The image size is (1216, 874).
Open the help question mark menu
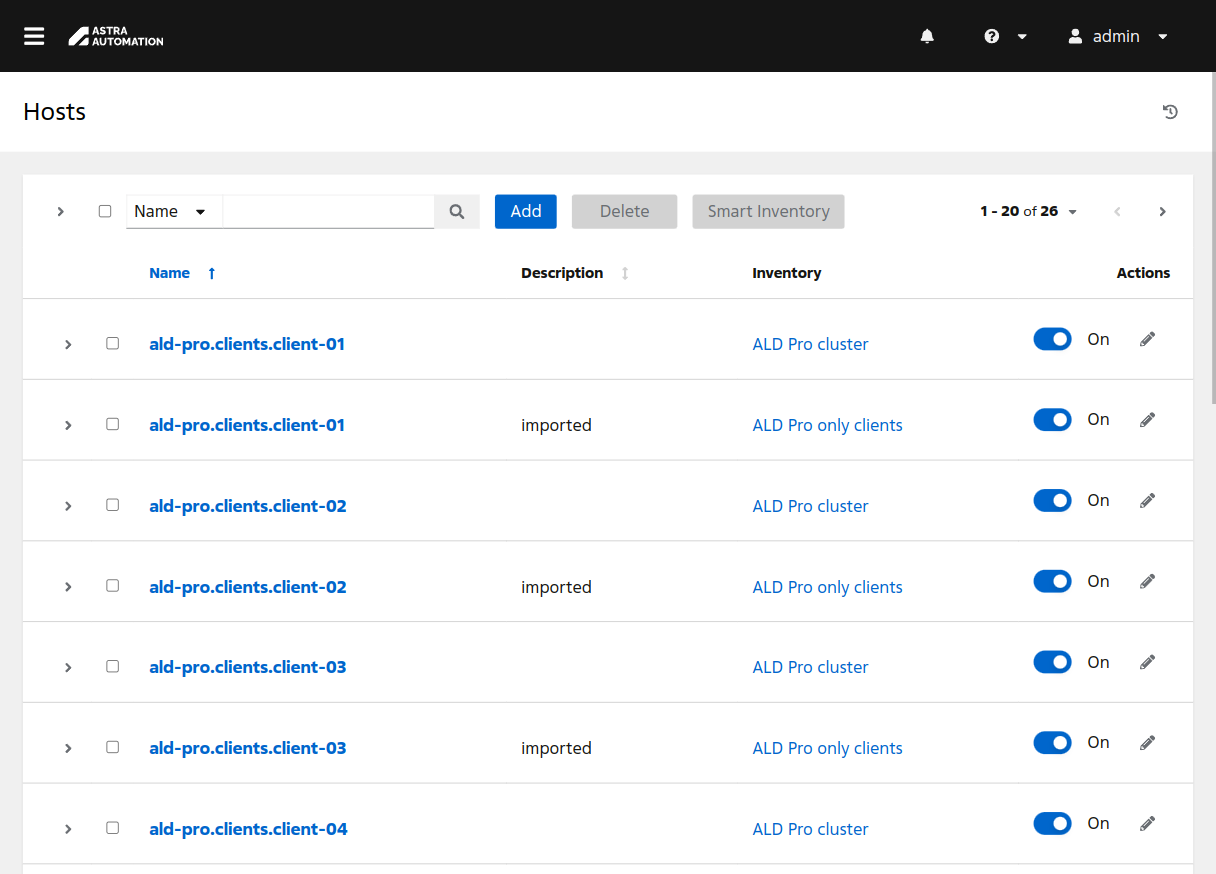point(992,36)
